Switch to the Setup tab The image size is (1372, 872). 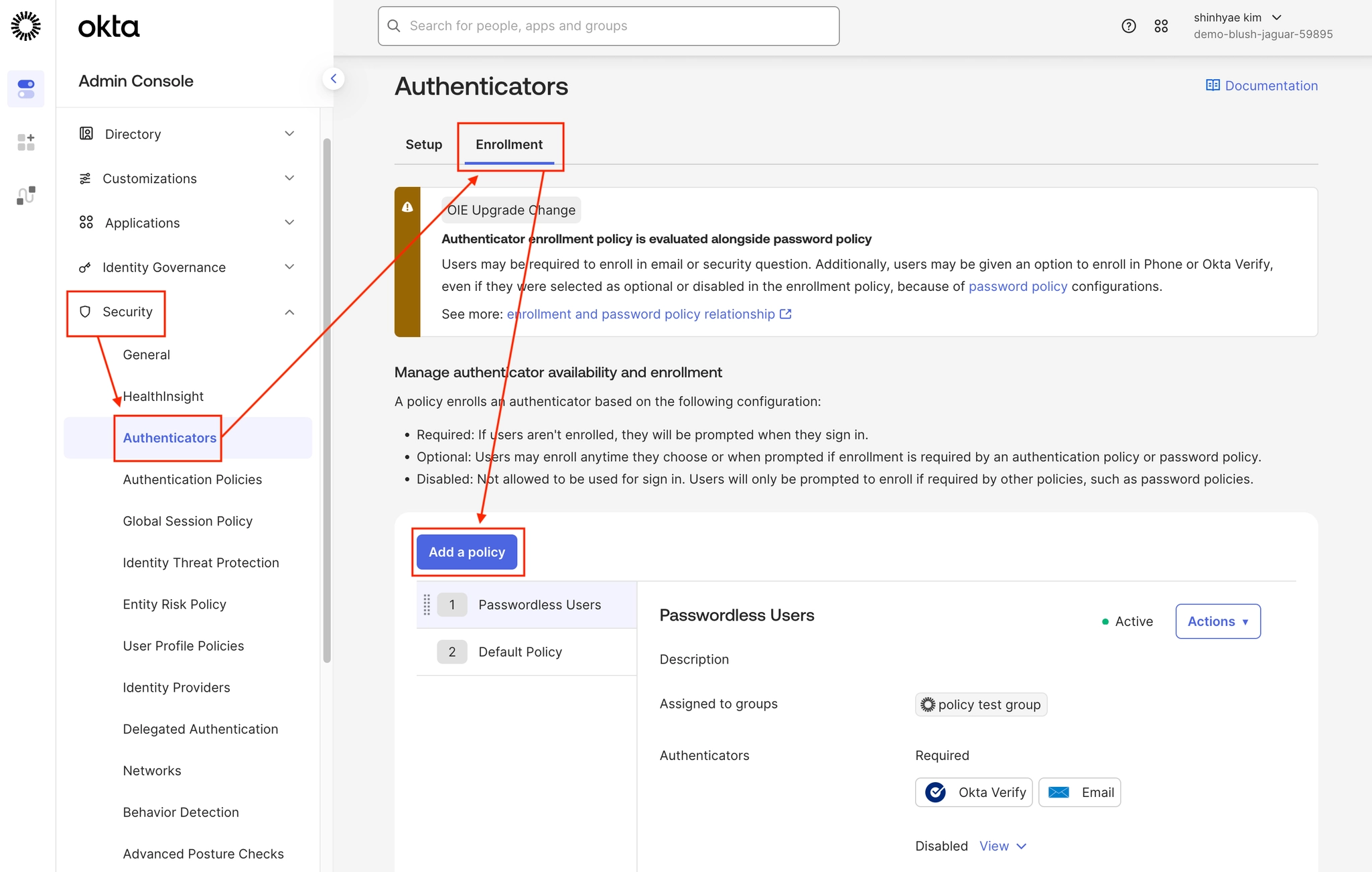[423, 144]
